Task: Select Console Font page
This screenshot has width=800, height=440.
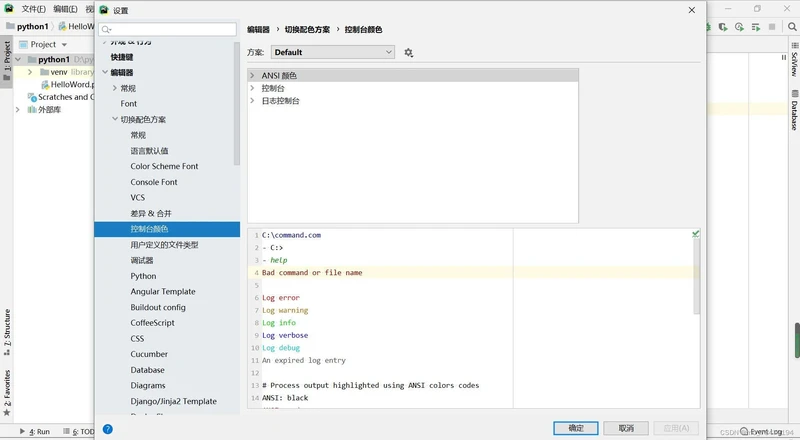Action: 154,182
